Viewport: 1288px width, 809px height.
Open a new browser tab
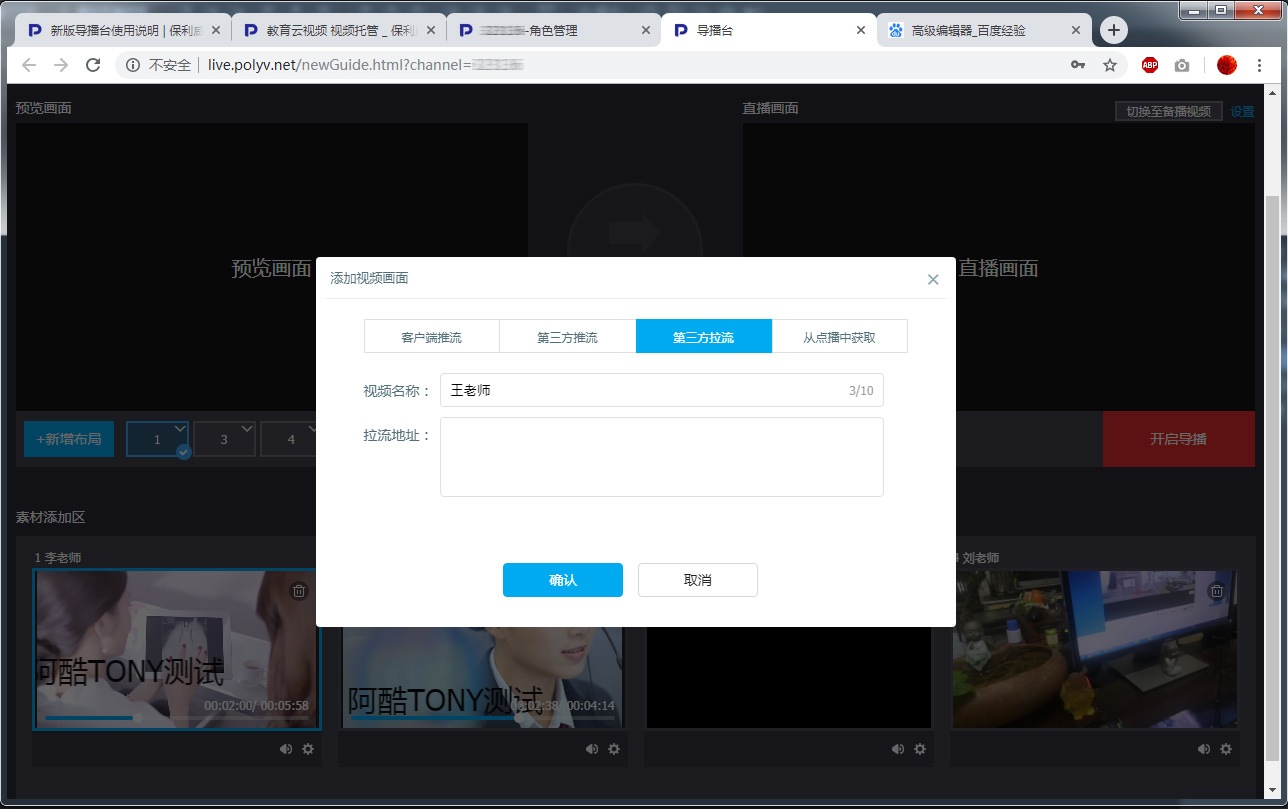pyautogui.click(x=1114, y=30)
